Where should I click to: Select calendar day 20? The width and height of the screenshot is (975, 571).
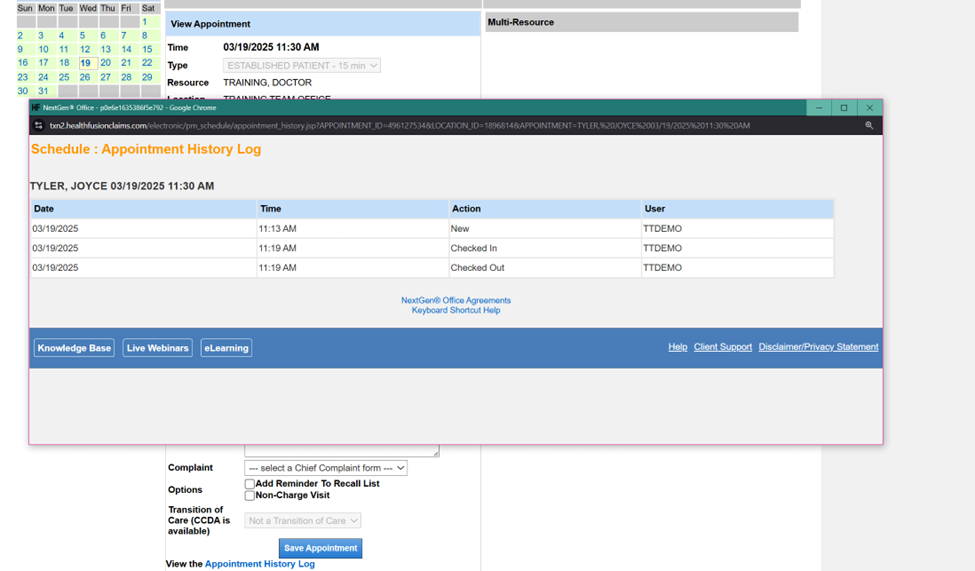point(105,63)
